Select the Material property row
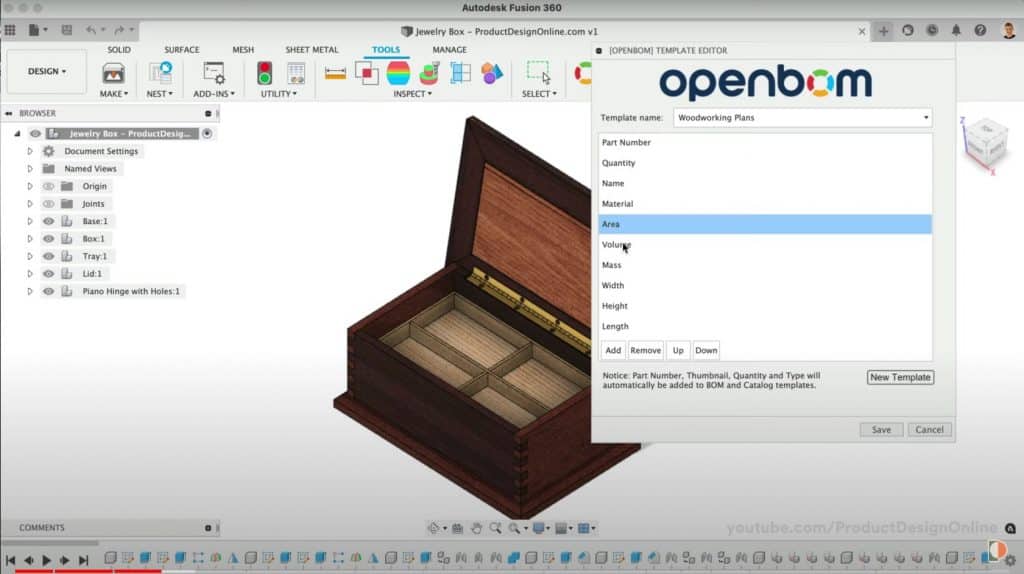The image size is (1024, 574). point(765,204)
